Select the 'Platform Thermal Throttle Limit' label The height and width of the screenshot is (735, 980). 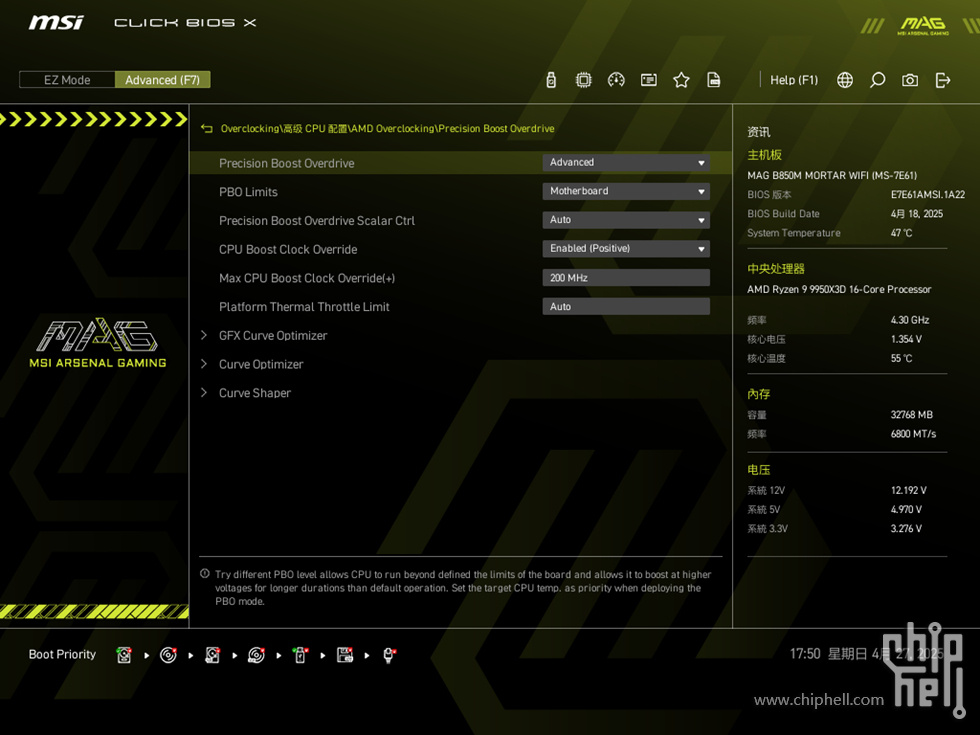(304, 307)
